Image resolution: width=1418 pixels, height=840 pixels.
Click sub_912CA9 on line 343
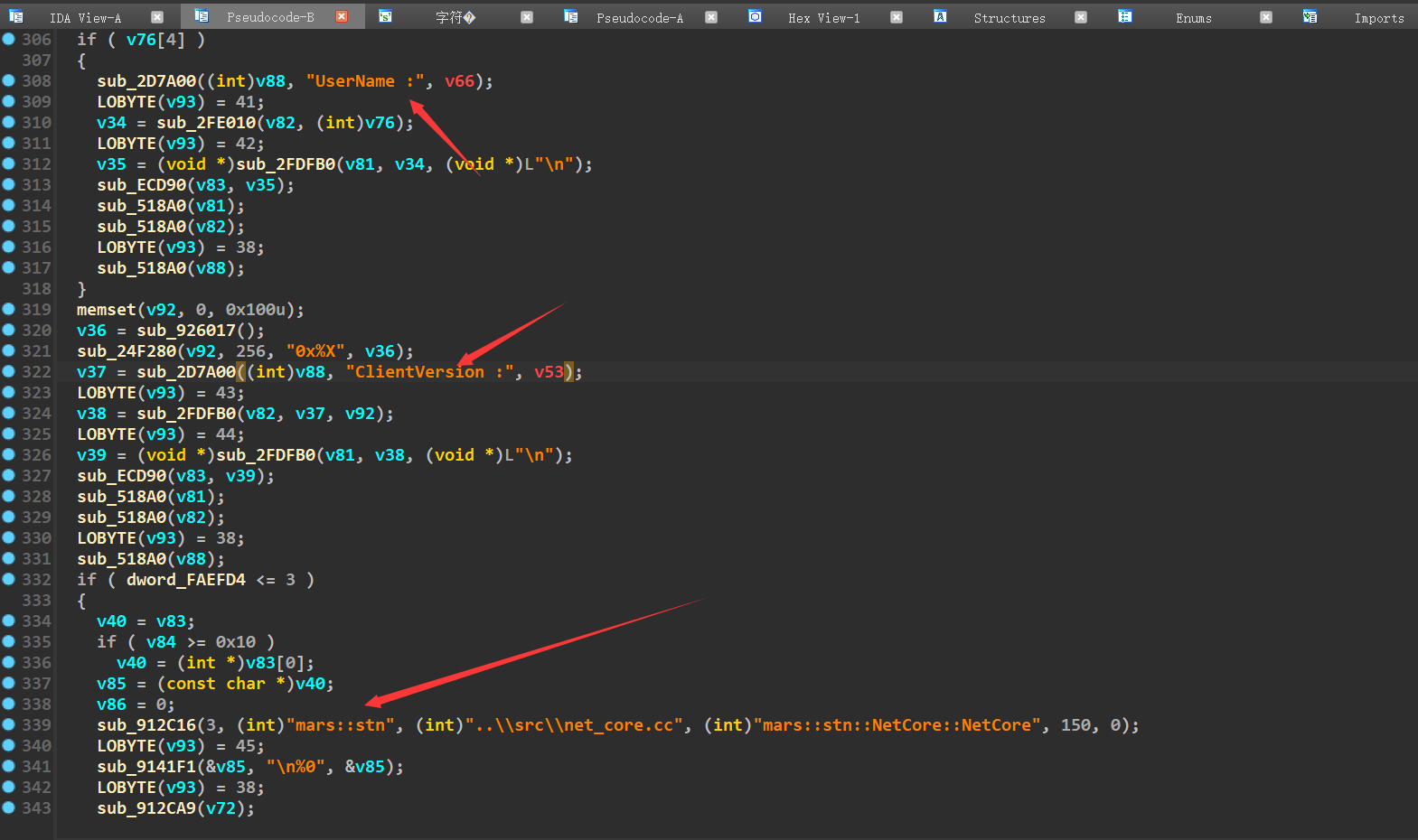[146, 808]
